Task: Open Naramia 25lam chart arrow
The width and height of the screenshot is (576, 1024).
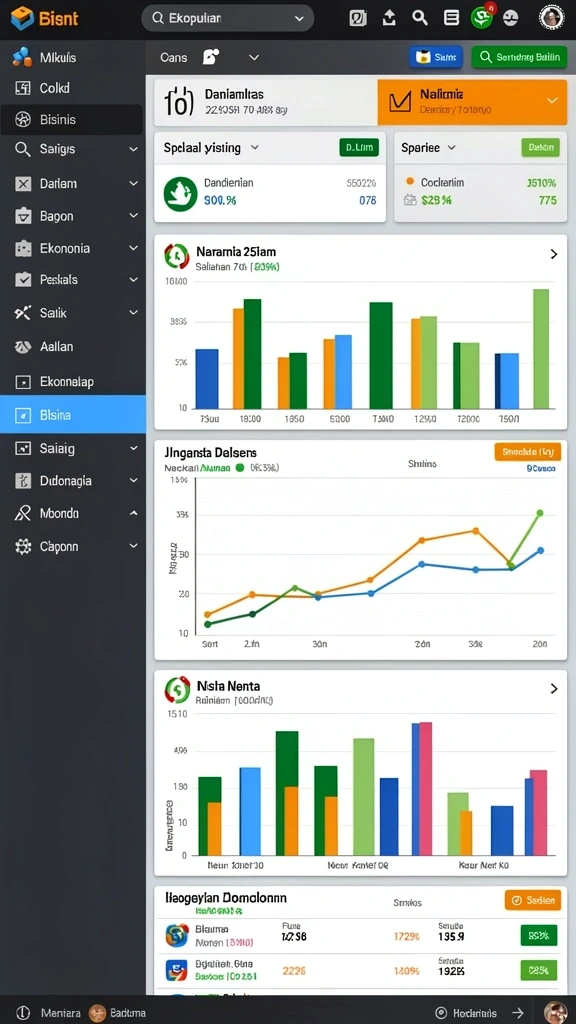Action: pos(554,254)
